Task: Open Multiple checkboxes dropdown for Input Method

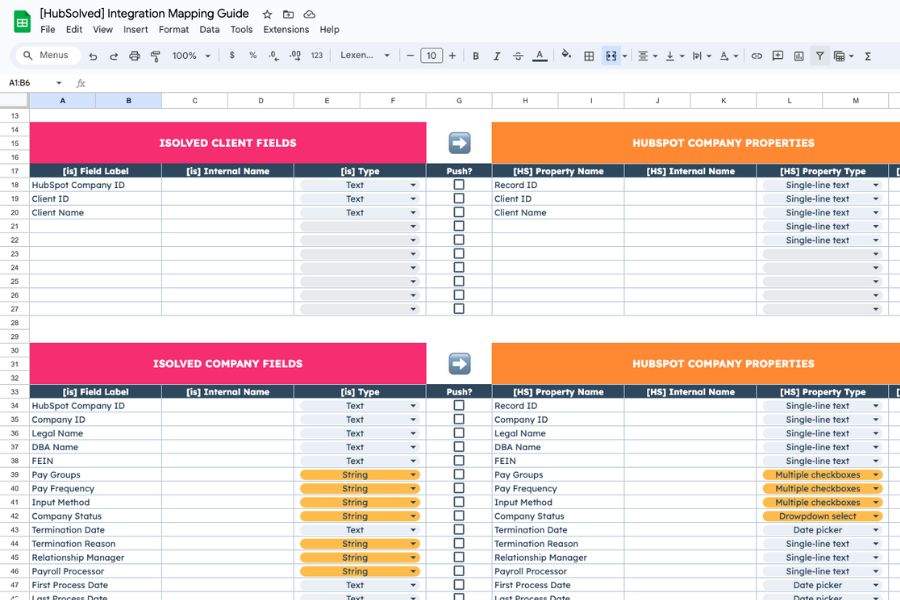Action: (823, 502)
